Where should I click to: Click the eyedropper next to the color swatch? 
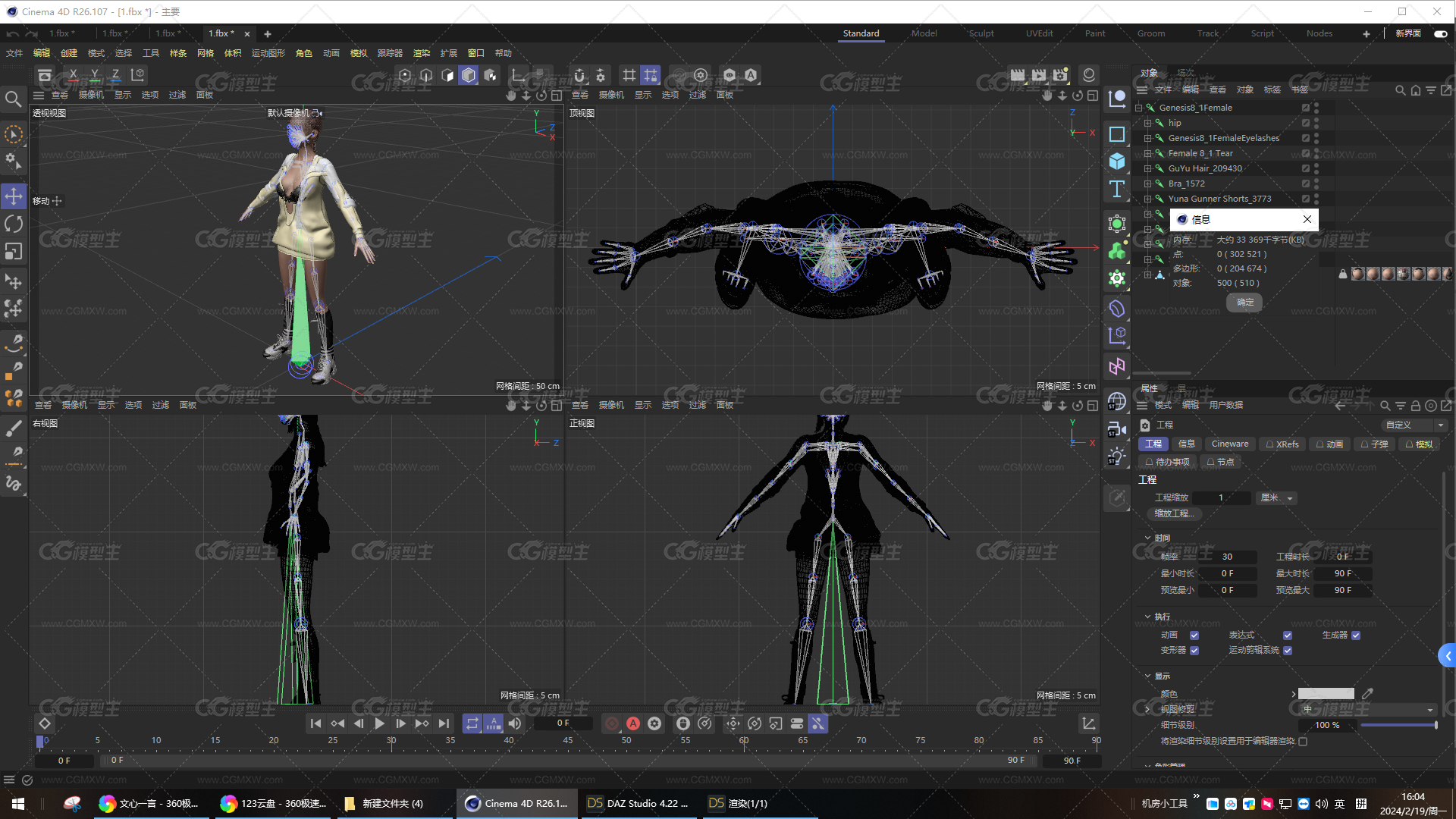click(1367, 693)
